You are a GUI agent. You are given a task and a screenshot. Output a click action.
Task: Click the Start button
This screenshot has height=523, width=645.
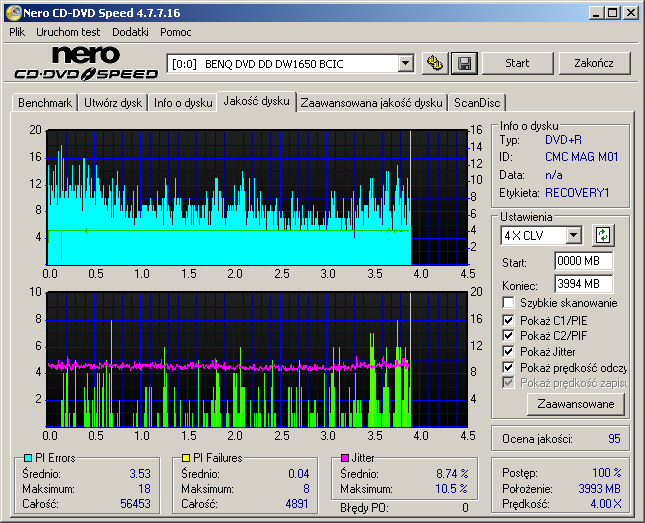tap(517, 63)
